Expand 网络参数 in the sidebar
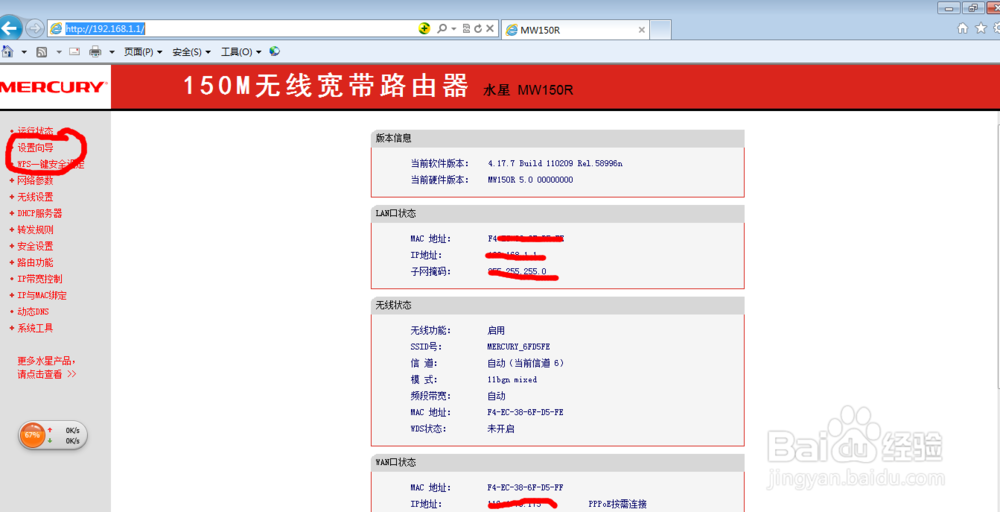 (35, 180)
